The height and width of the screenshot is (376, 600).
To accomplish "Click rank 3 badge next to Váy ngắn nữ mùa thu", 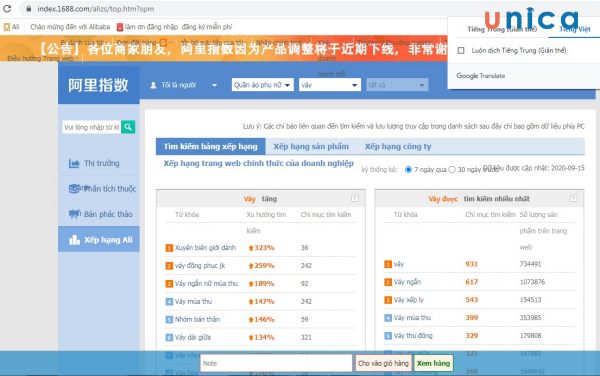I will tap(169, 283).
